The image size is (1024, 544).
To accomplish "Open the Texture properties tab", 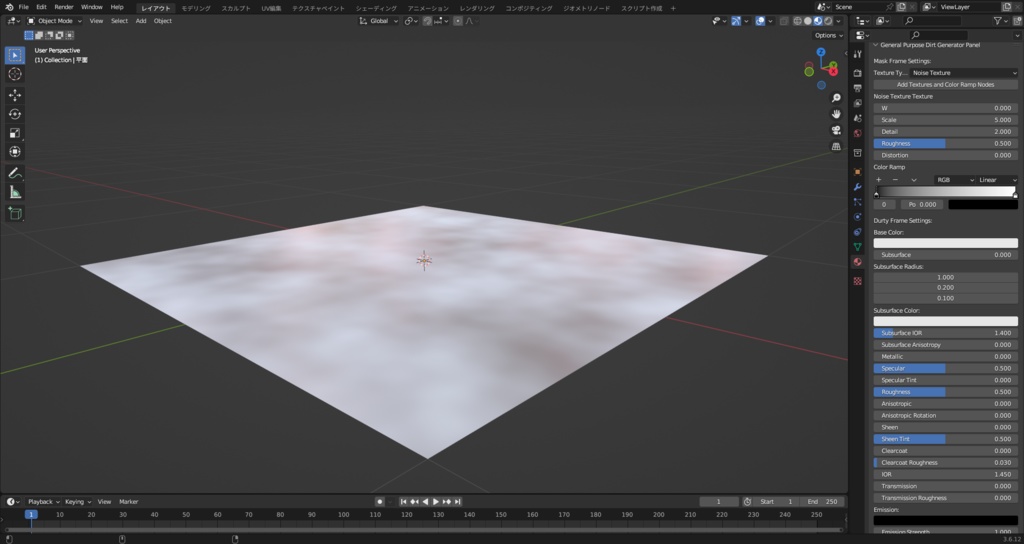I will [x=857, y=281].
